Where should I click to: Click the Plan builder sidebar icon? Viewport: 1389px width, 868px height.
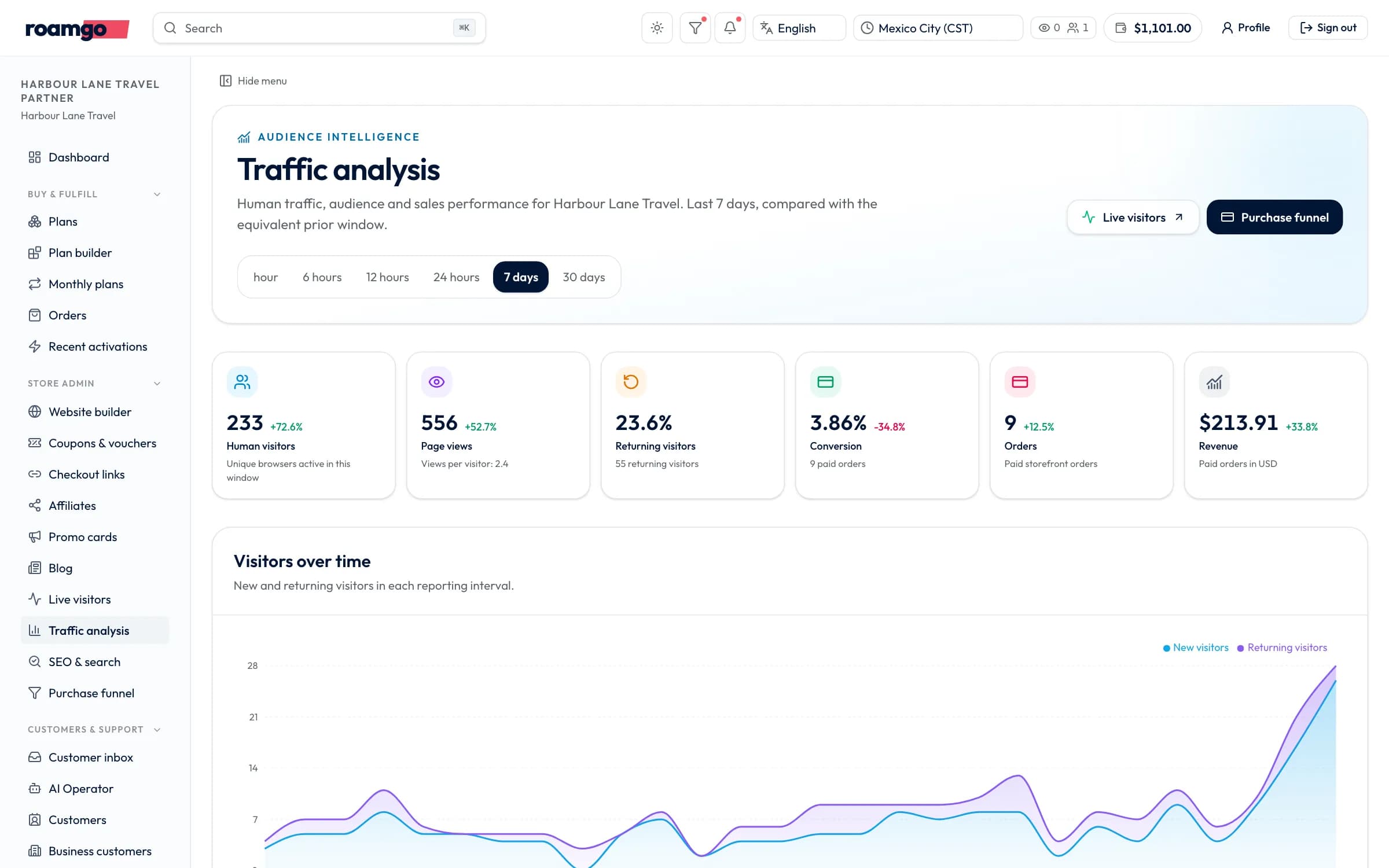(35, 253)
